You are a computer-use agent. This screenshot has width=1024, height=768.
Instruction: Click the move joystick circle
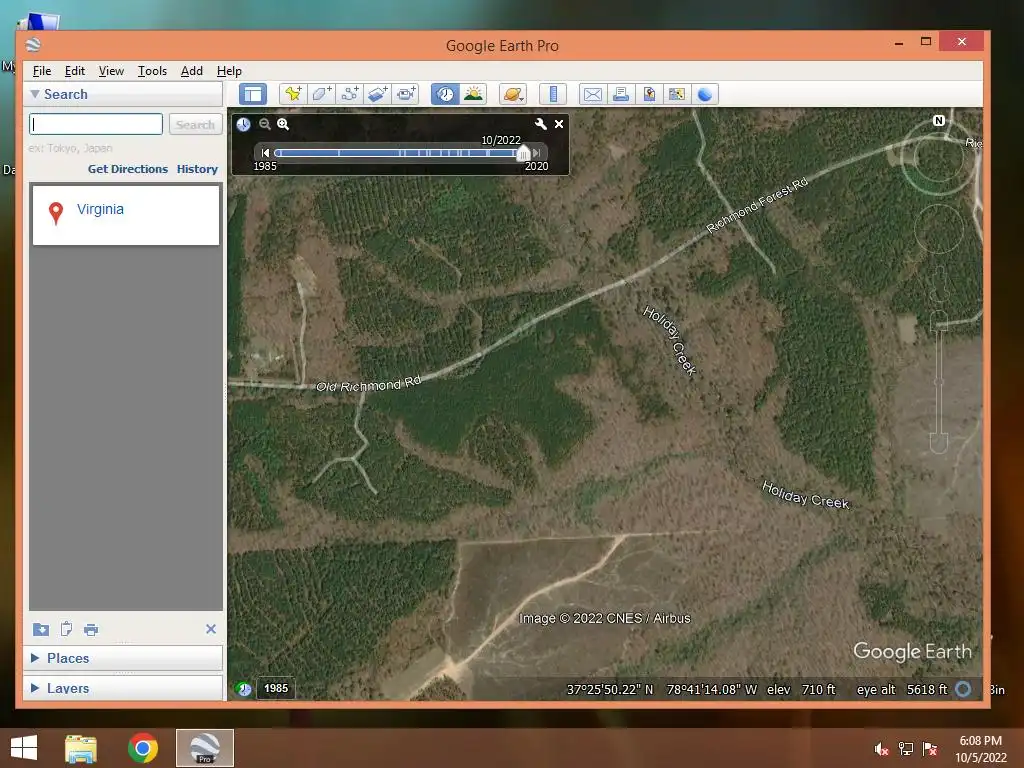(x=938, y=228)
